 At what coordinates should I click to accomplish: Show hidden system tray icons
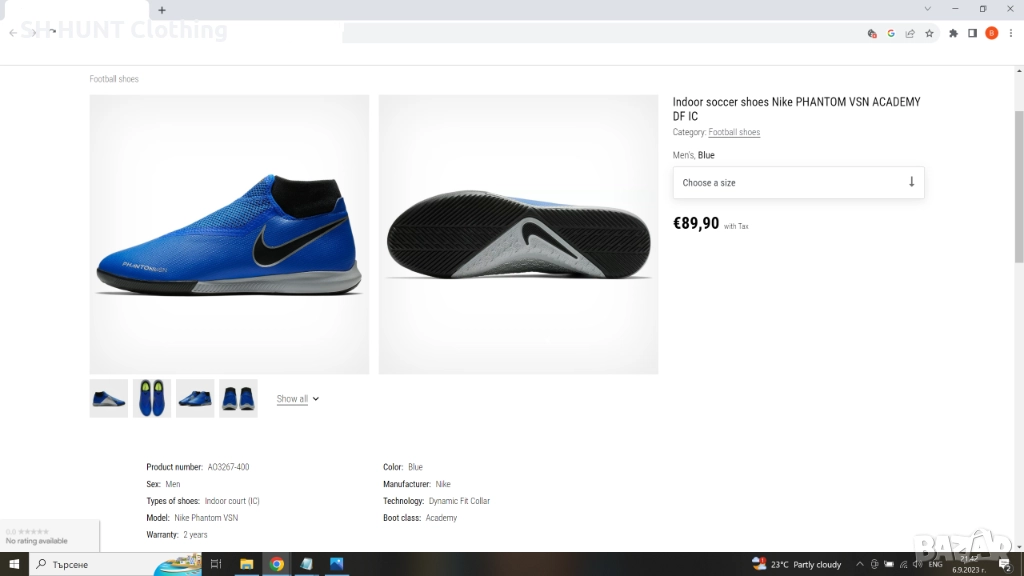coord(859,564)
